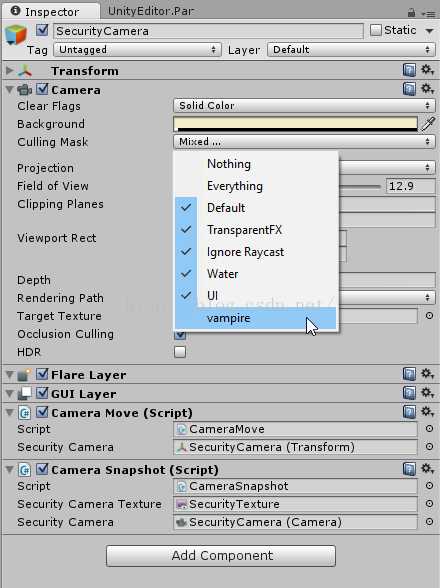This screenshot has width=440, height=588.
Task: Open the Clear Flags dropdown
Action: pyautogui.click(x=304, y=106)
